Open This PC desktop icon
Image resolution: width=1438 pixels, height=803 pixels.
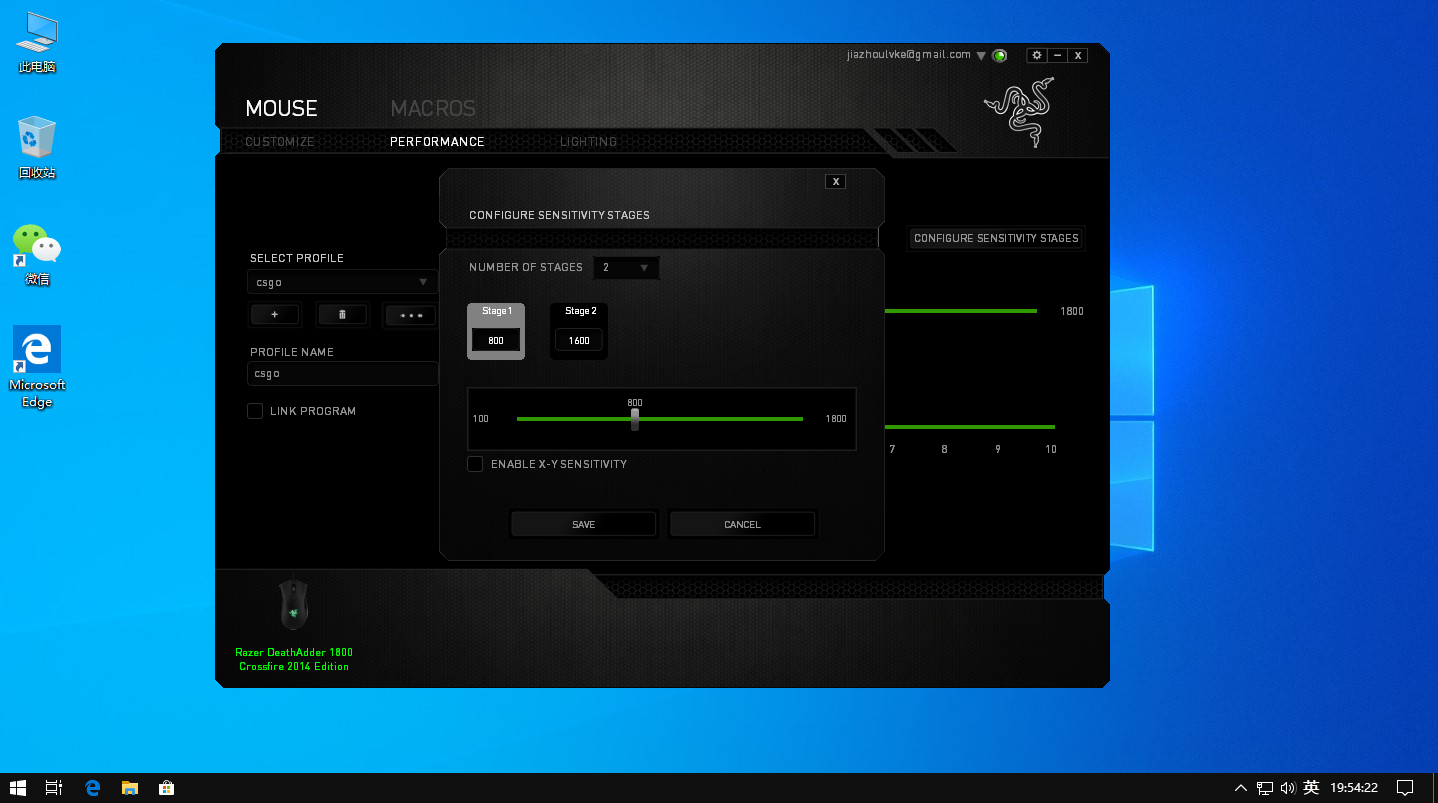pyautogui.click(x=37, y=42)
